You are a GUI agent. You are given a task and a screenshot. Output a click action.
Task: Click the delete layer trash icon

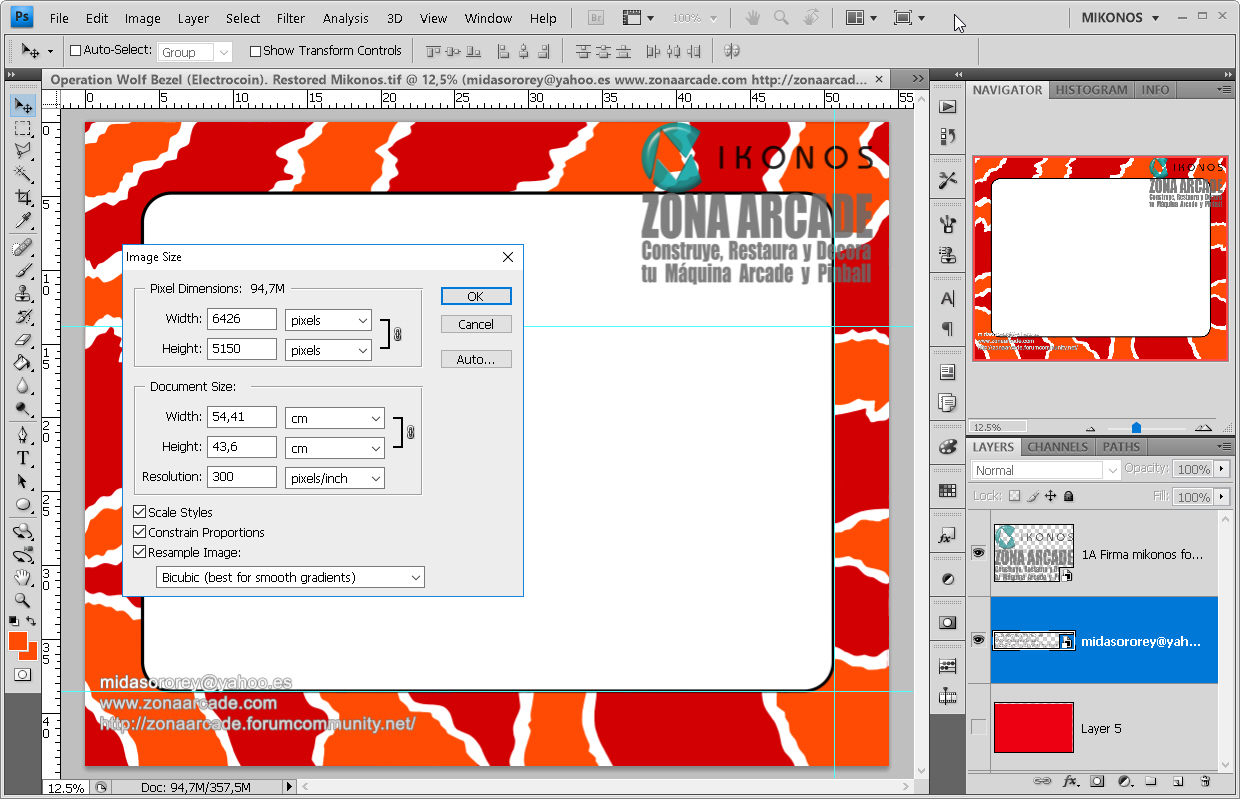[1205, 781]
